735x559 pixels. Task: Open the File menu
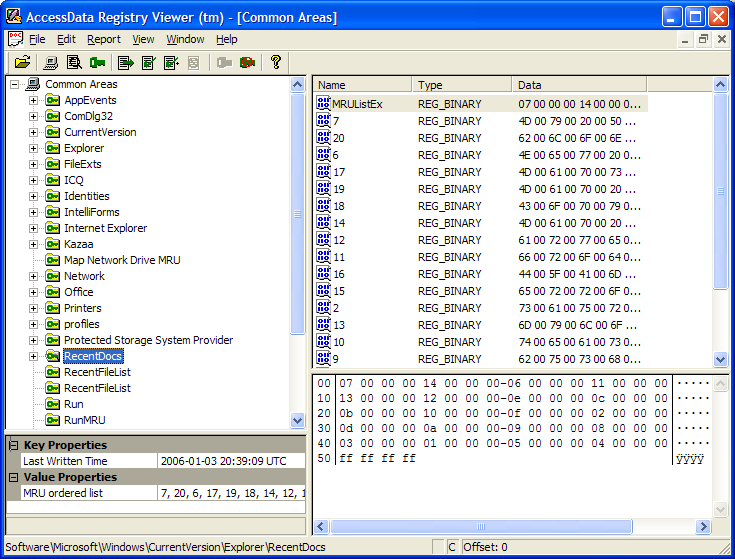click(37, 39)
